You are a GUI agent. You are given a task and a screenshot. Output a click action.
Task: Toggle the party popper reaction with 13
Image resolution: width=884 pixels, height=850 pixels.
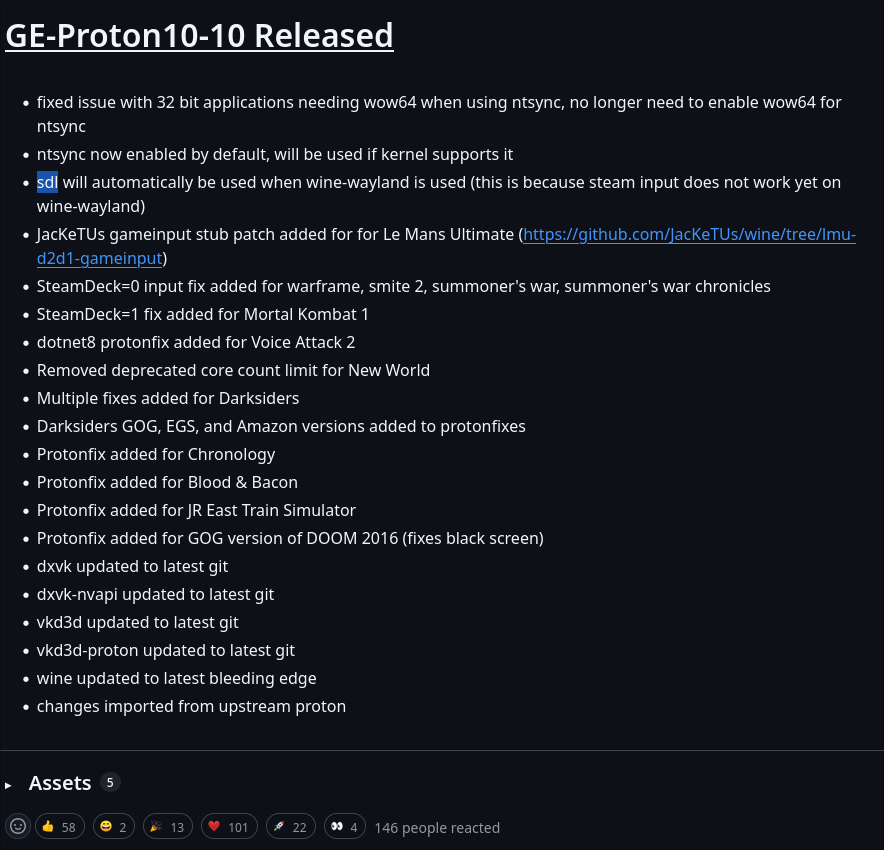tap(168, 827)
